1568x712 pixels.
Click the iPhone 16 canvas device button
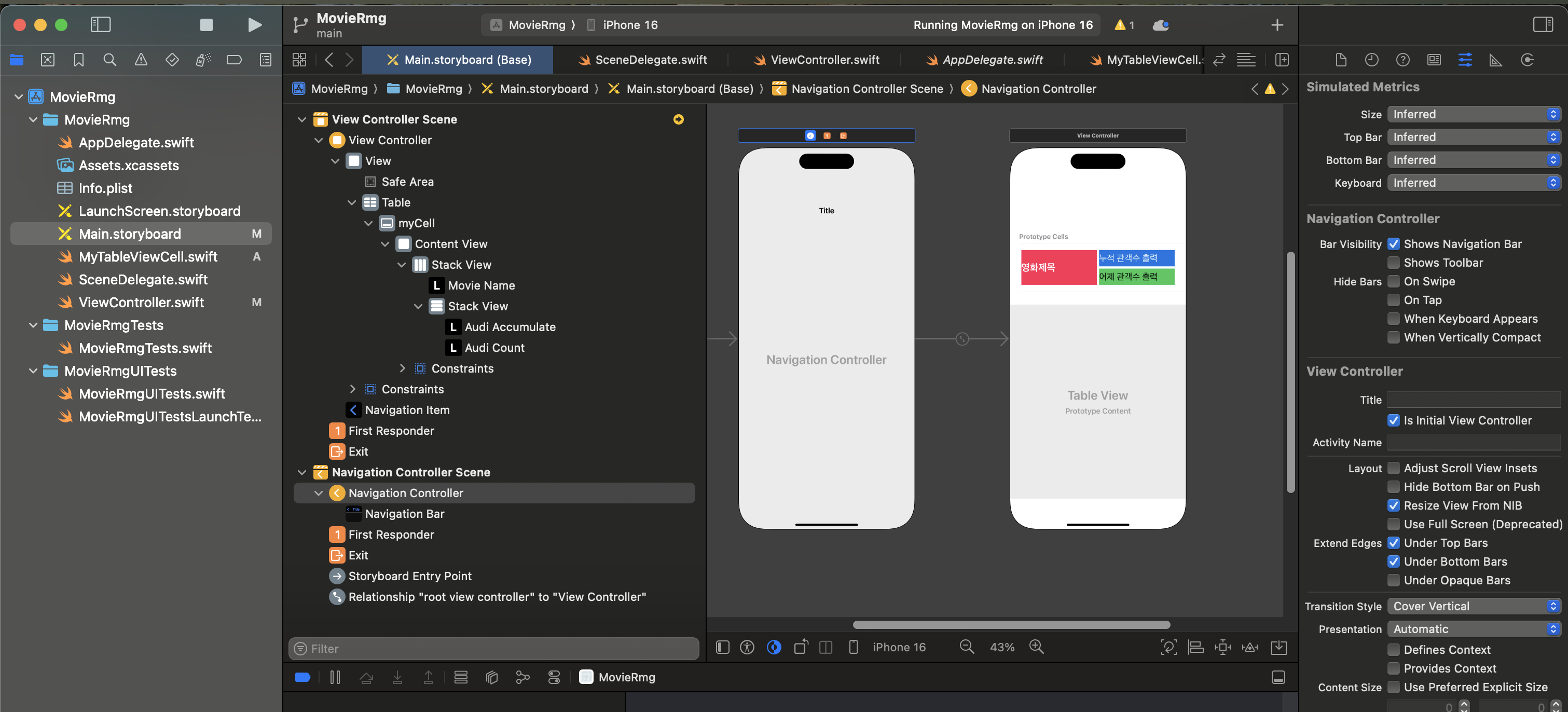click(887, 647)
